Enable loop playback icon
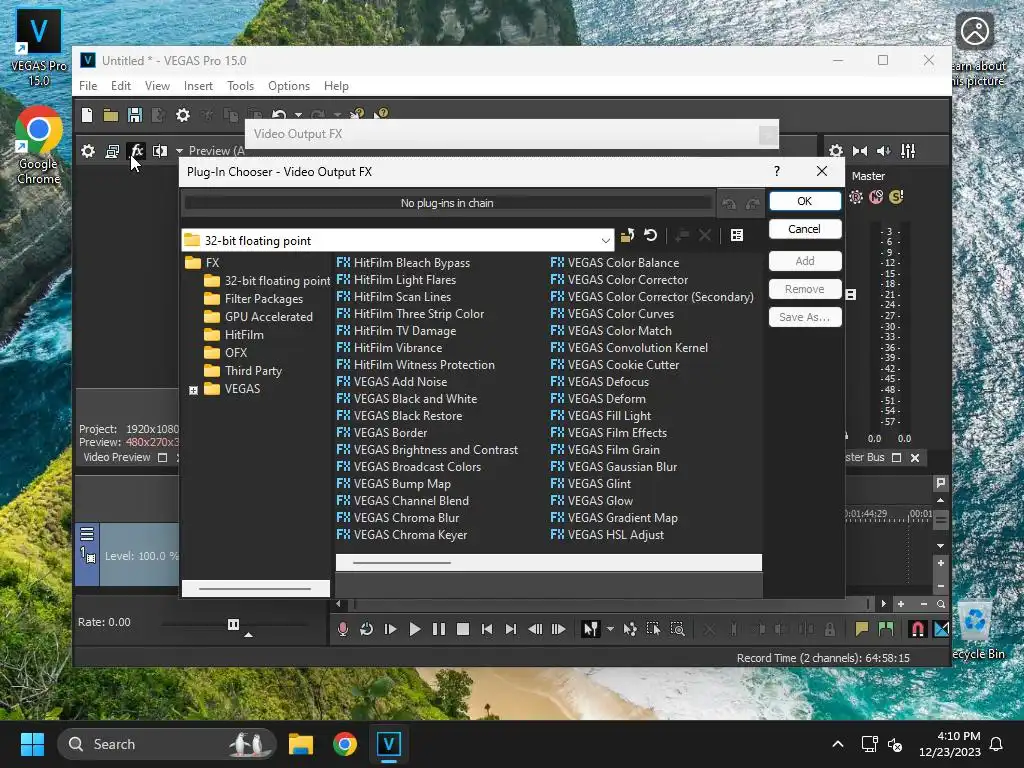1024x768 pixels. point(366,629)
